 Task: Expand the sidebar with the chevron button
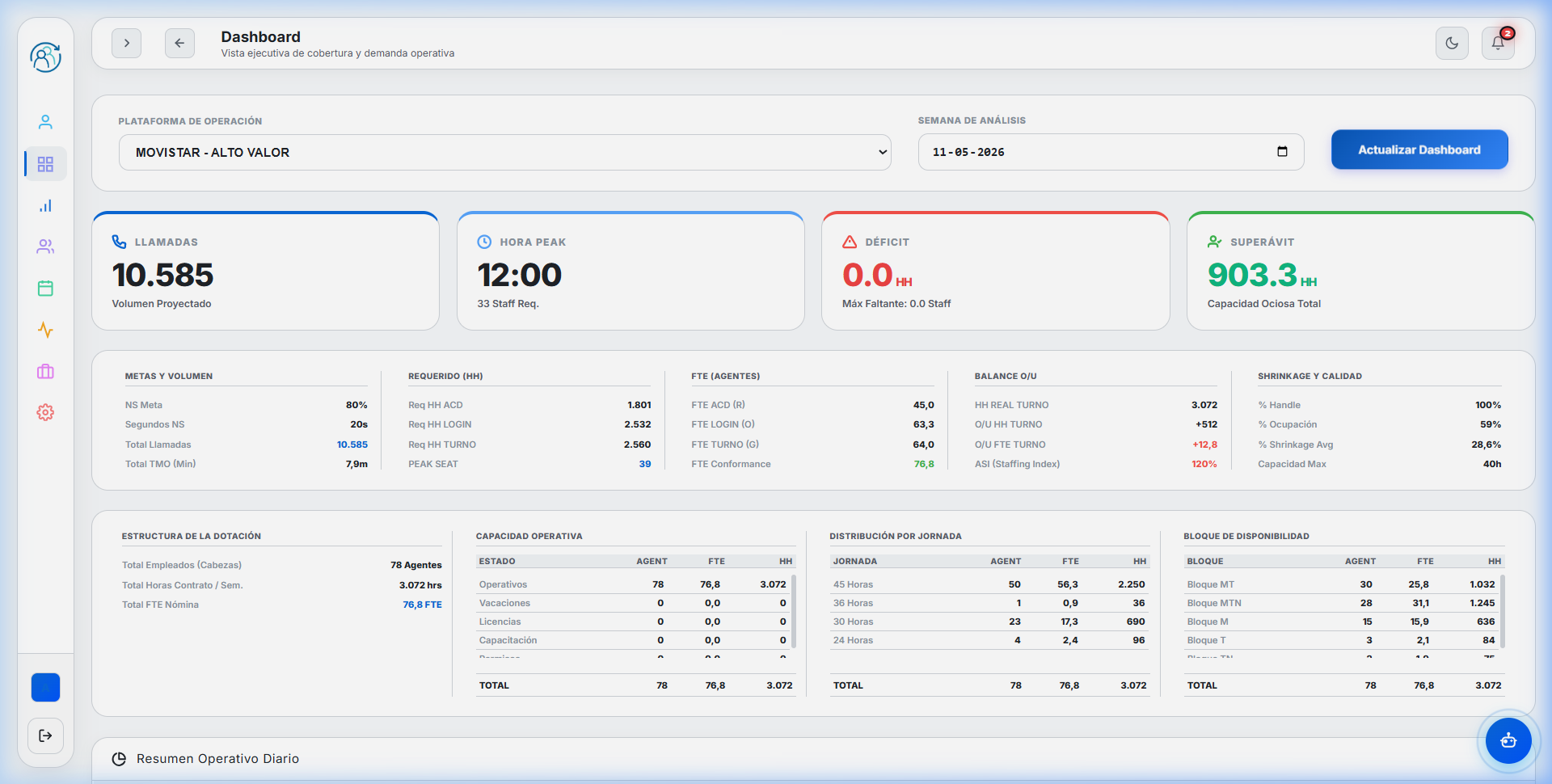127,44
